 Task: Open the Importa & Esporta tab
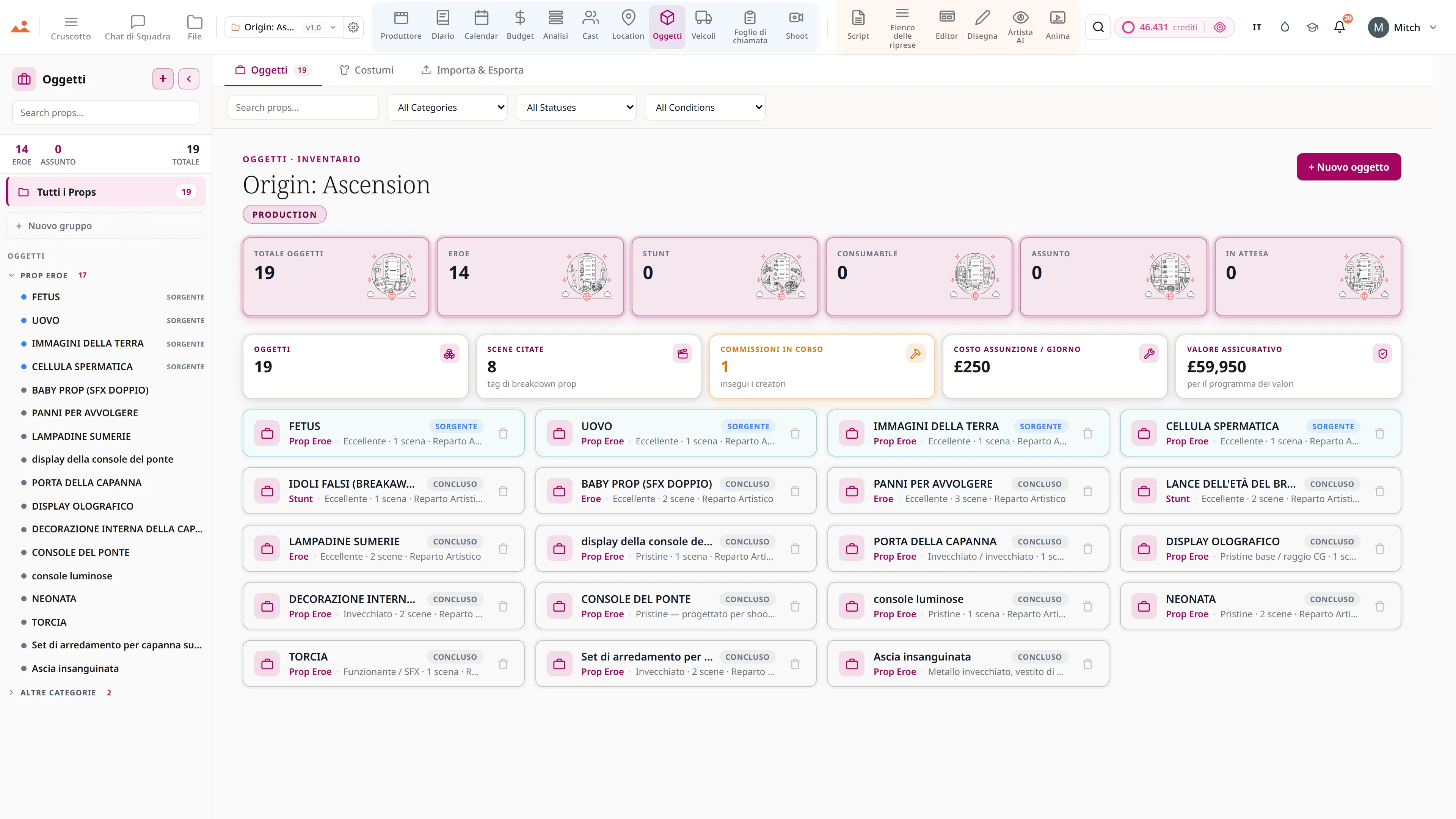(472, 70)
